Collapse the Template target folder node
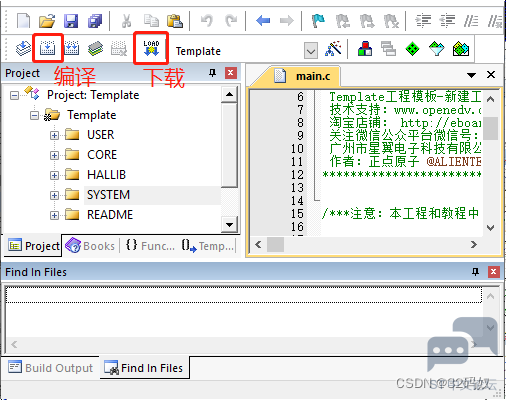The width and height of the screenshot is (506, 400). [x=34, y=116]
